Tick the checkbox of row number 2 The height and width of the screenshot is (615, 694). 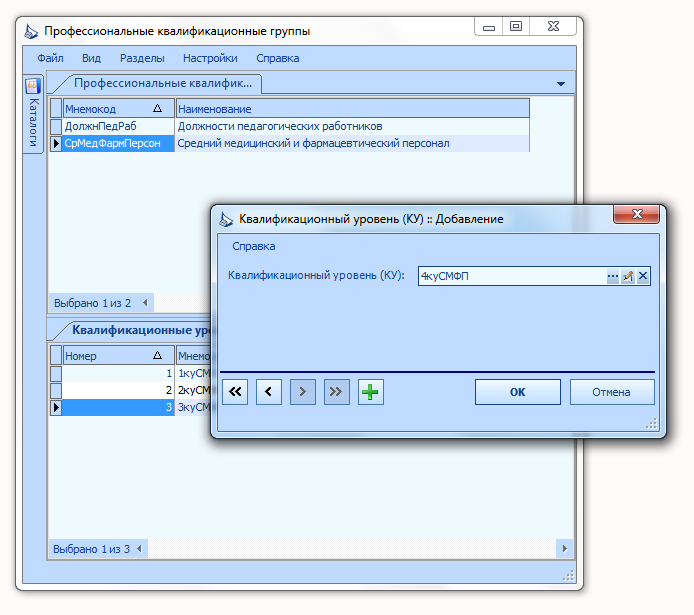click(x=56, y=390)
